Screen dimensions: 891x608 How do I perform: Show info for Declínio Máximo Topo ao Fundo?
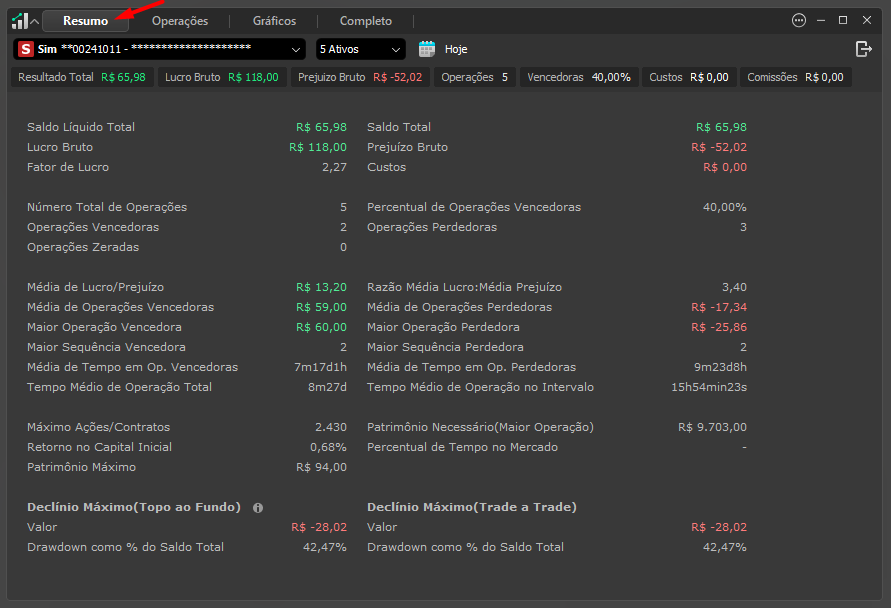[258, 508]
